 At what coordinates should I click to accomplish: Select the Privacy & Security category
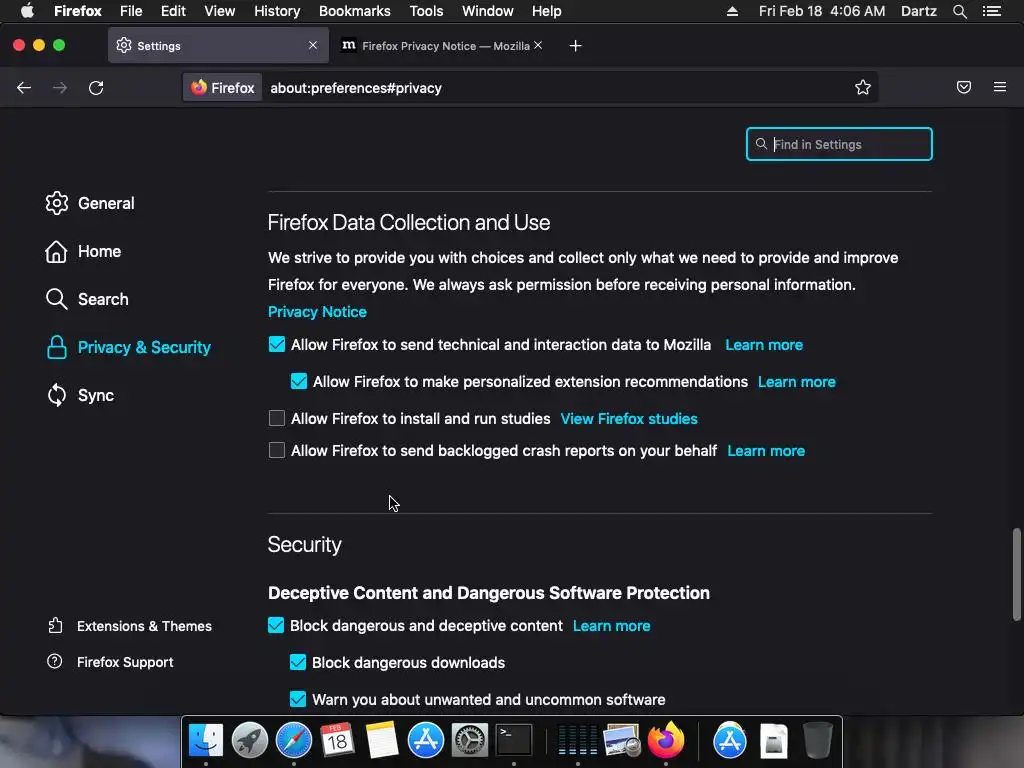click(128, 347)
